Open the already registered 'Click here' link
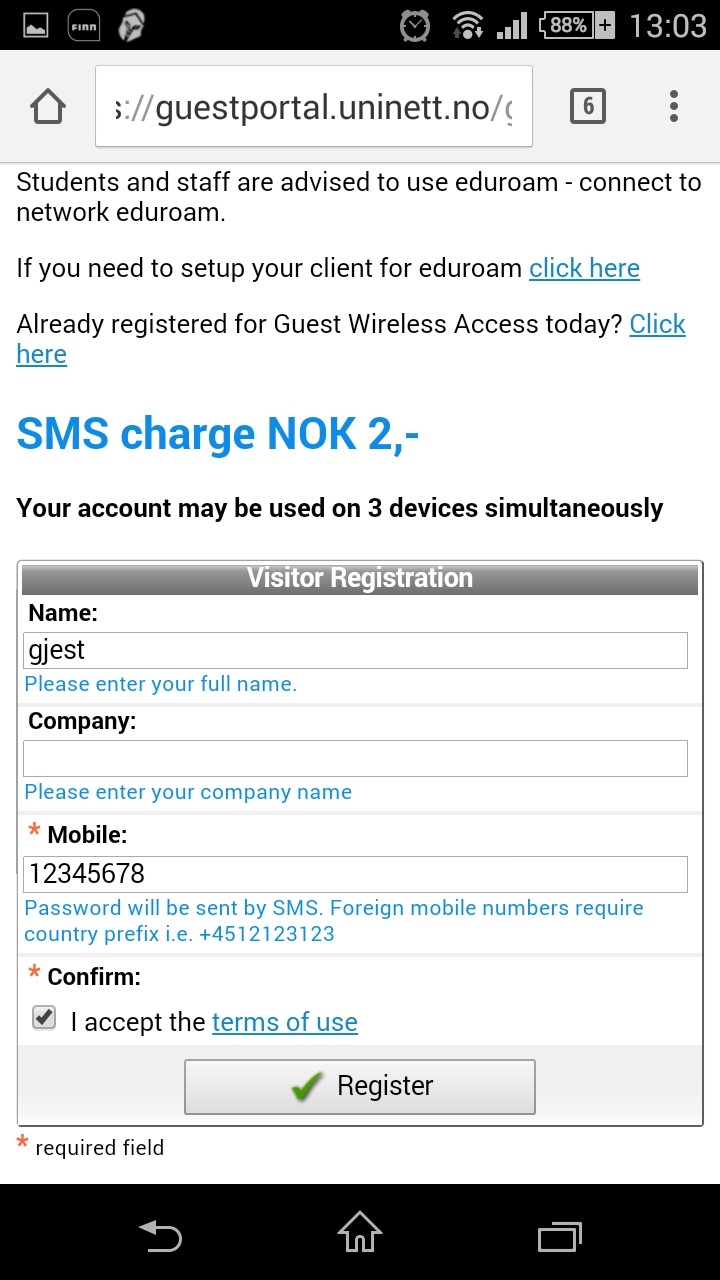Screen dimensions: 720x1280 [x=657, y=325]
